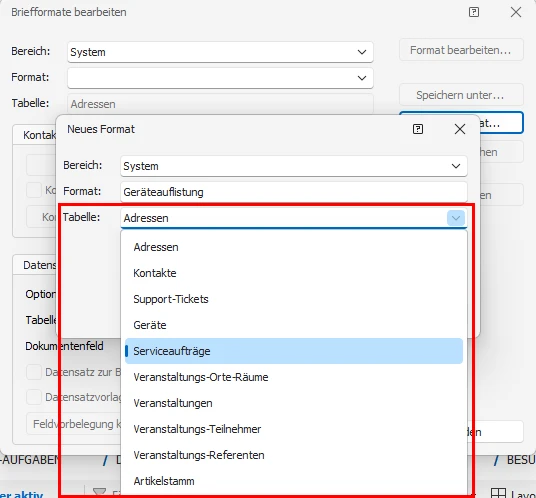Collapse the Tabelle dropdown using its arrow
Viewport: 536px width, 498px height.
tap(456, 218)
